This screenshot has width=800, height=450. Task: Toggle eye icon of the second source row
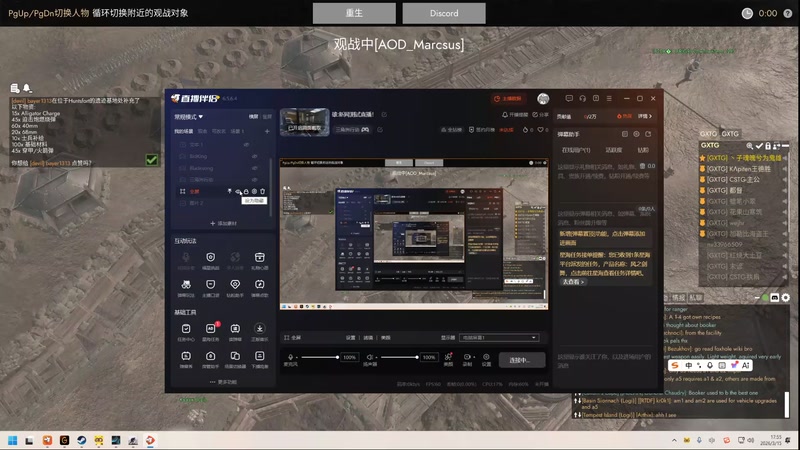click(254, 157)
